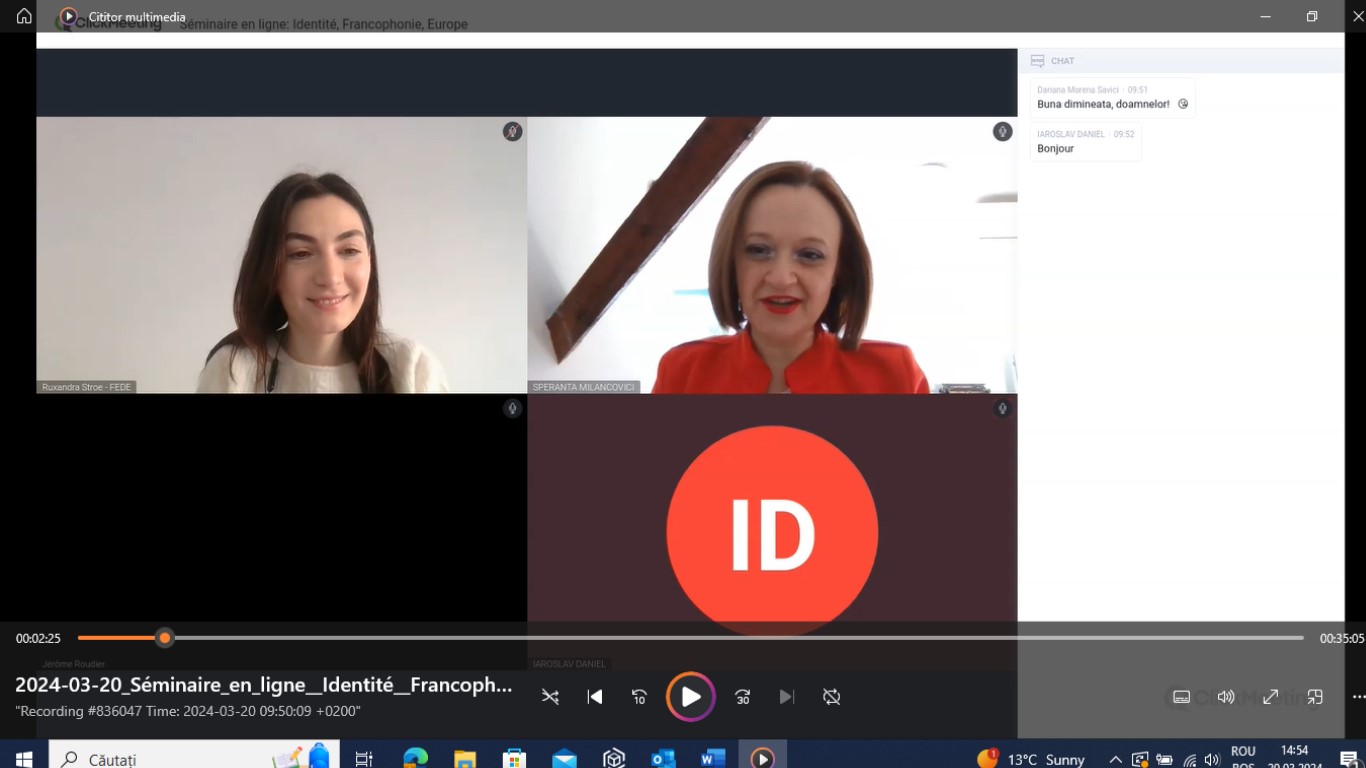The width and height of the screenshot is (1366, 768).
Task: Toggle repeat mode
Action: [x=831, y=697]
